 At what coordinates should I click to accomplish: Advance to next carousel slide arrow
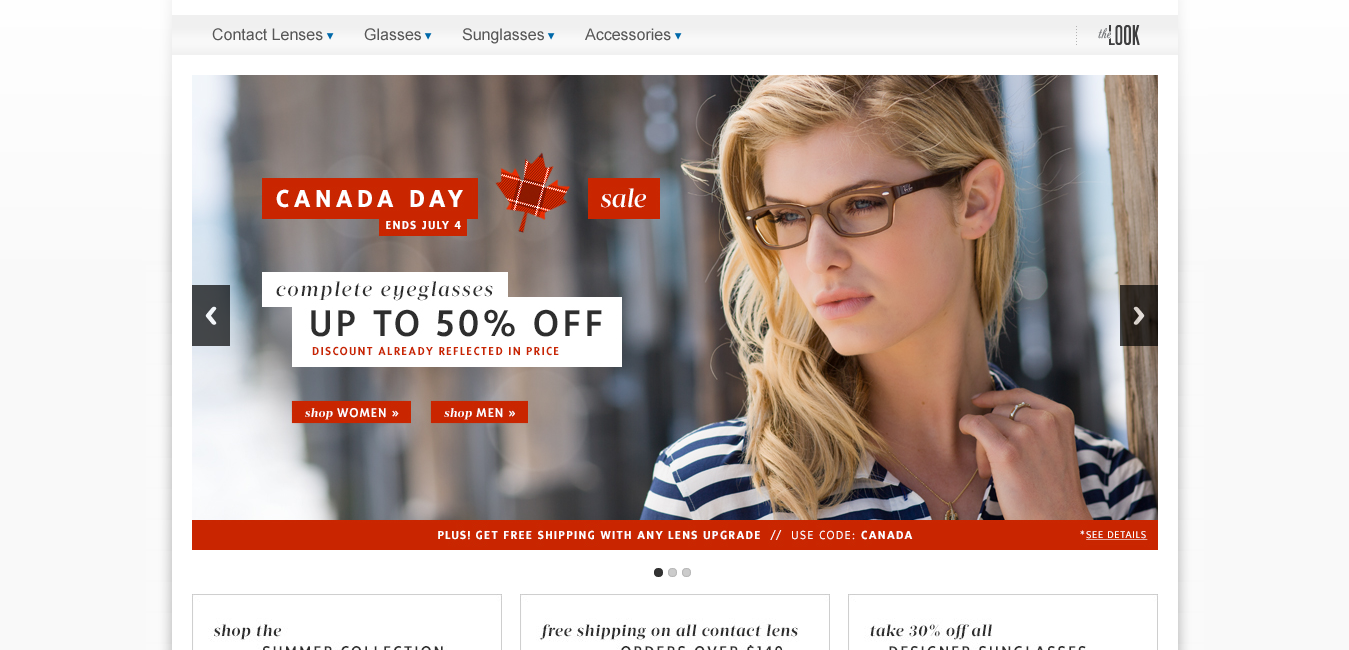click(1139, 316)
